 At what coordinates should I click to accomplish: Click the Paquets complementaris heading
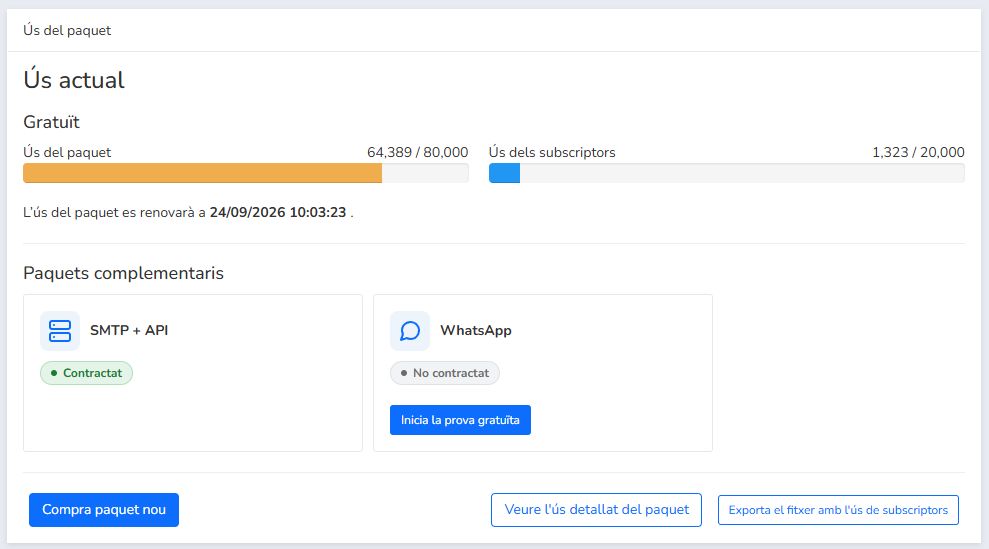124,273
